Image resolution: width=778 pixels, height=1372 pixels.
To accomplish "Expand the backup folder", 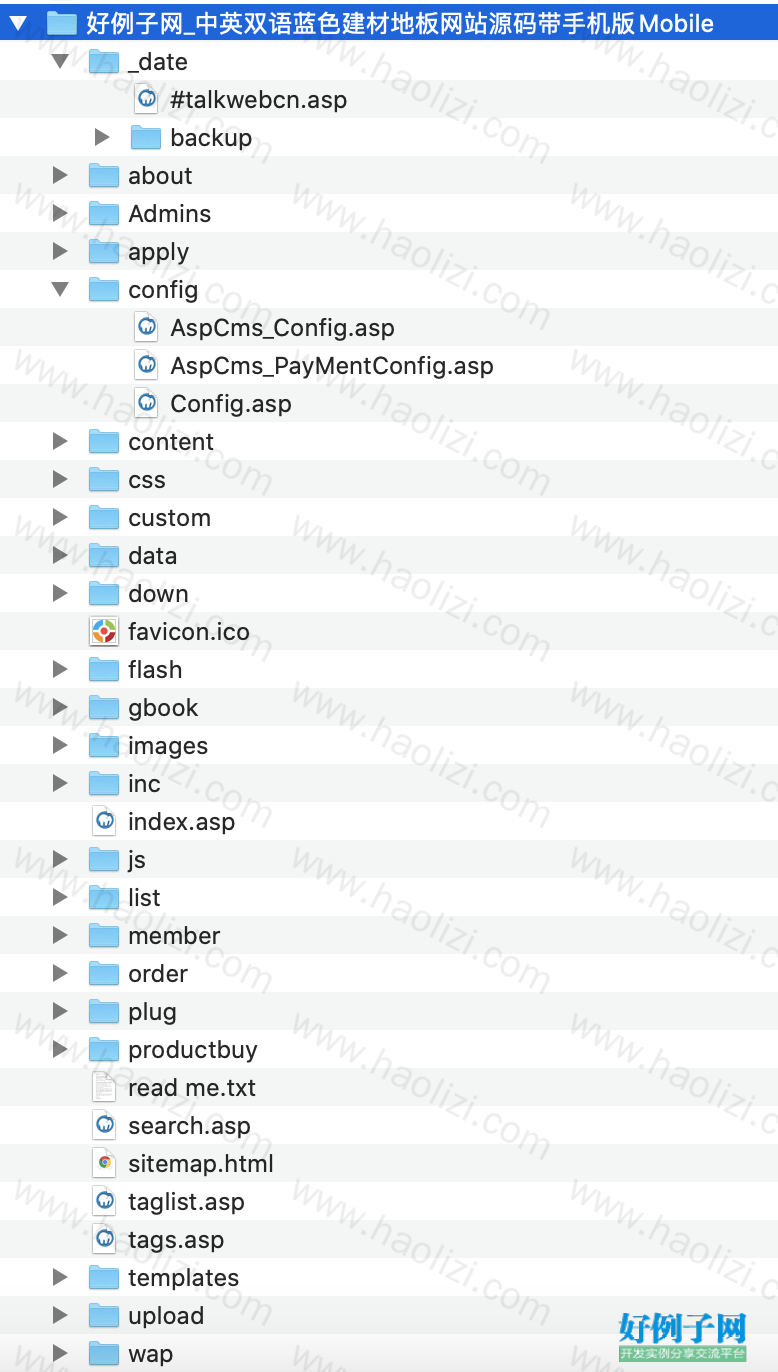I will (x=101, y=137).
